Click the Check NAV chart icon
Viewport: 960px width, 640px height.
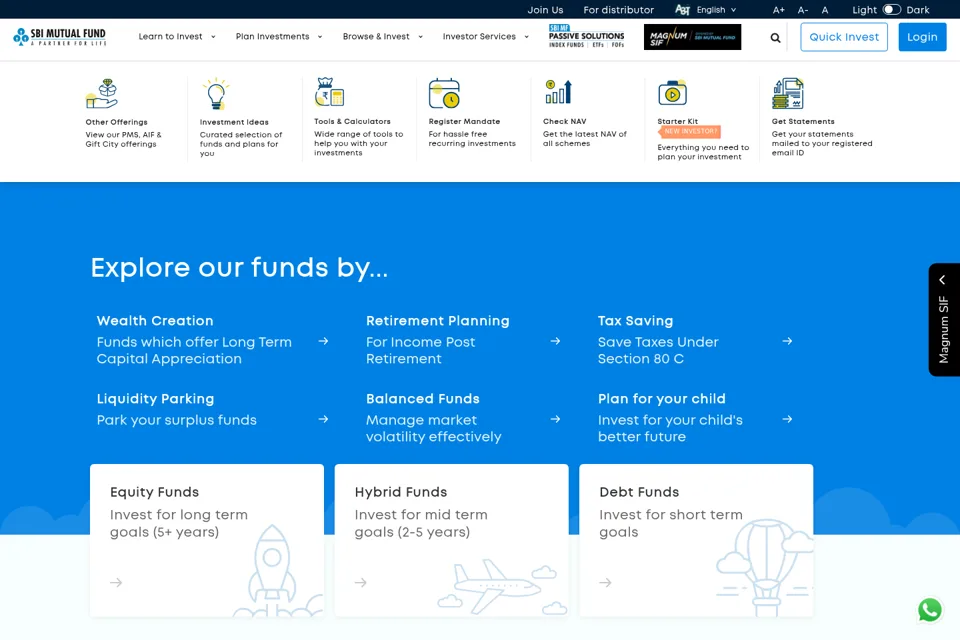pos(558,92)
